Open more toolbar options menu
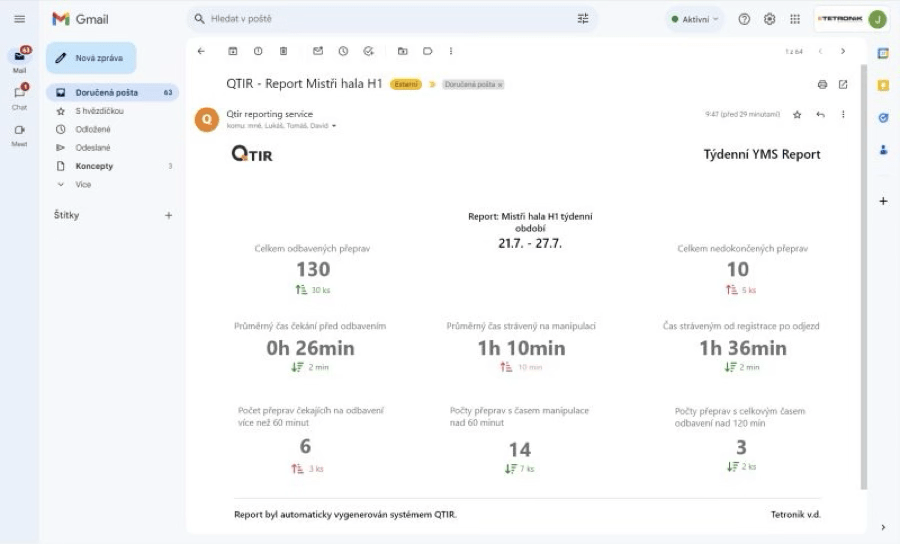The image size is (900, 544). pyautogui.click(x=451, y=51)
